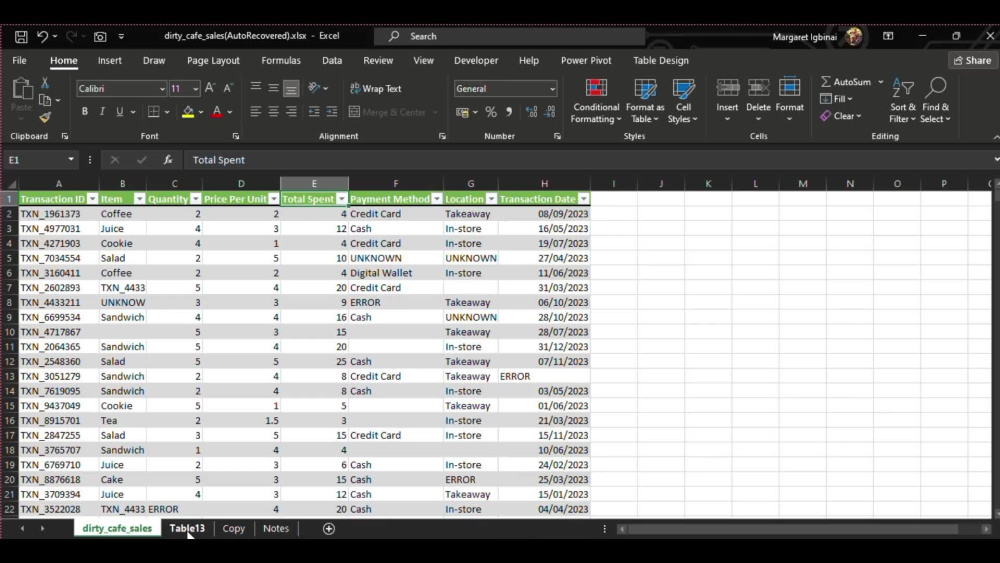Open the Table Design tab

click(661, 61)
